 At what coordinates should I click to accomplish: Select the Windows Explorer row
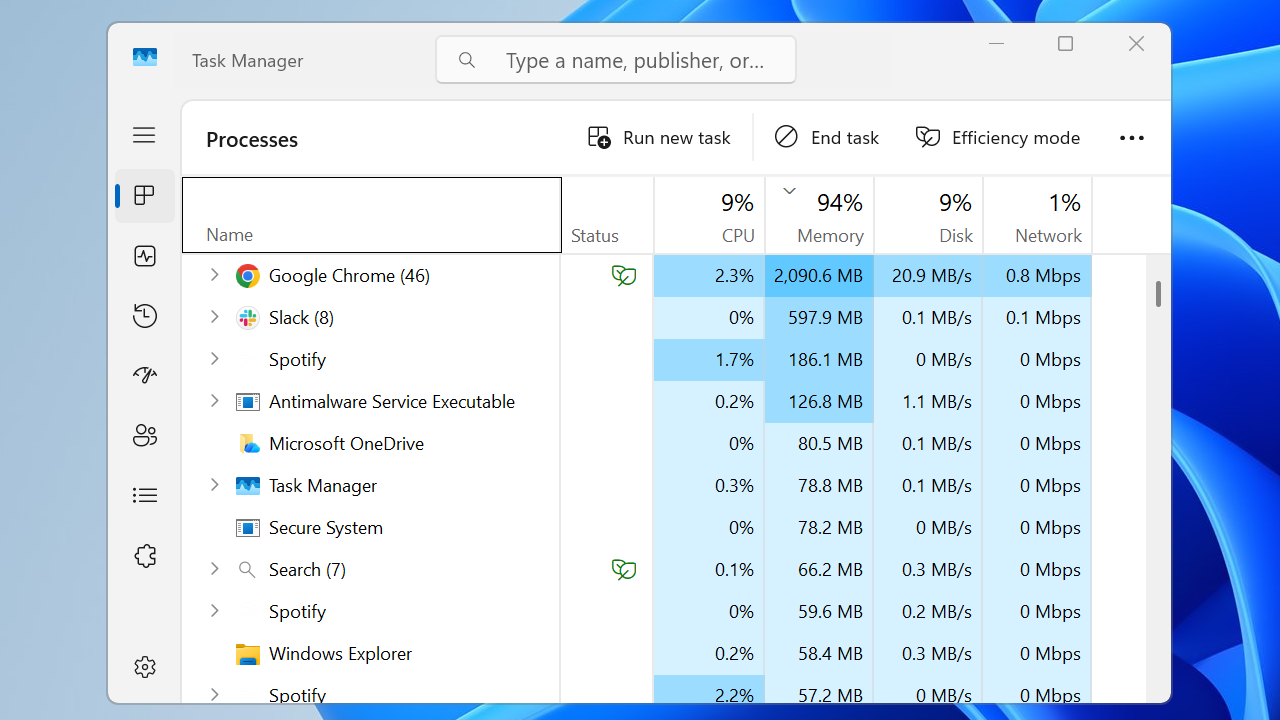[637, 654]
